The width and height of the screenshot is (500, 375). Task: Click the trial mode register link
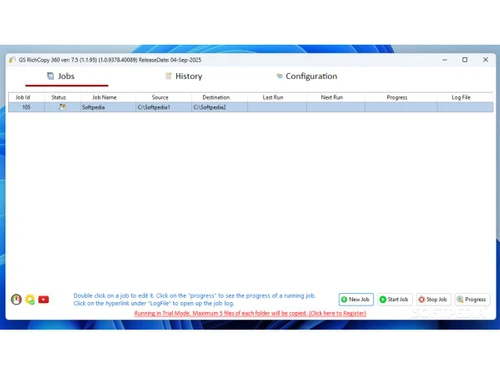[250, 313]
